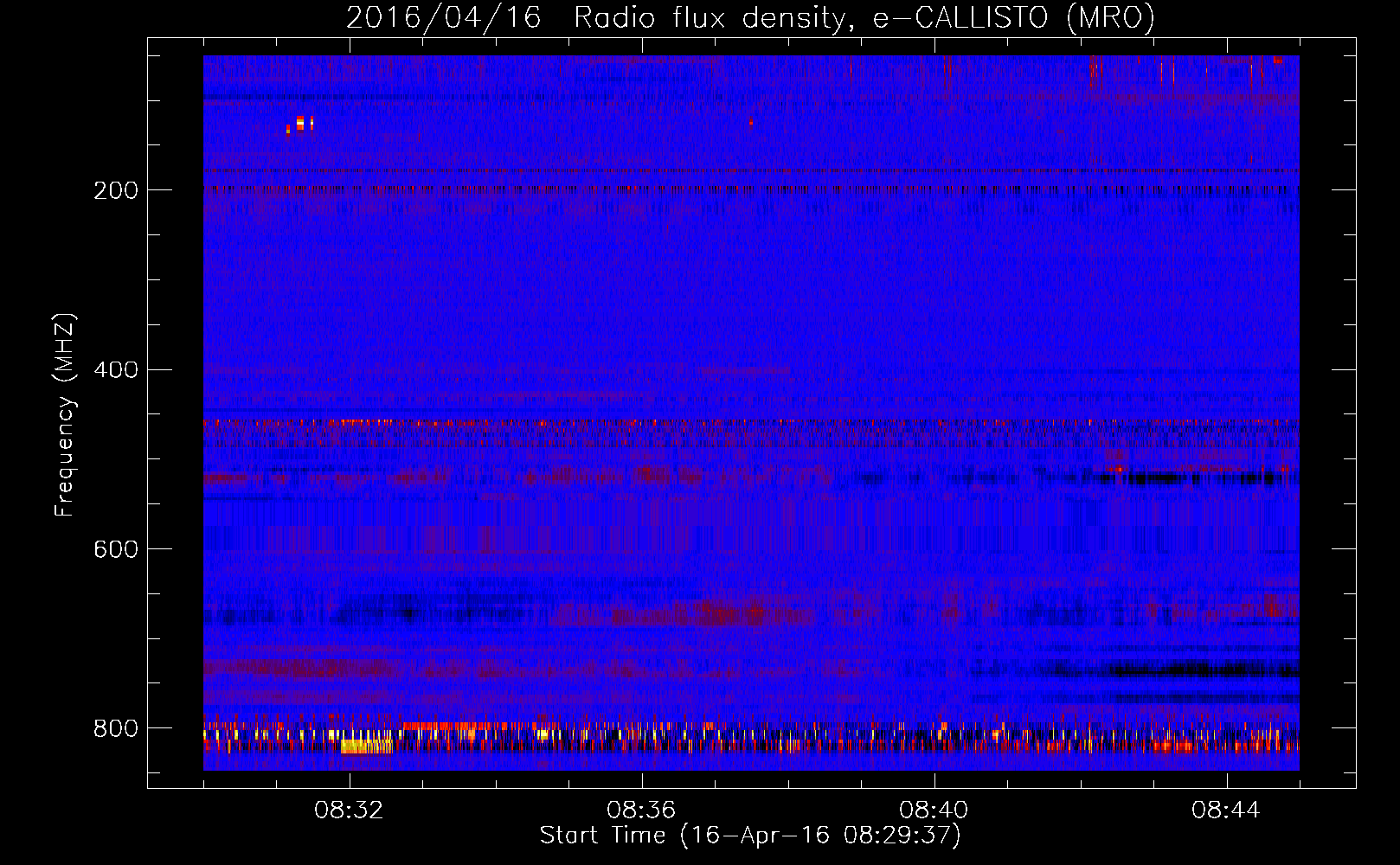
Task: Click the 08:32 time tick label
Action: click(349, 811)
